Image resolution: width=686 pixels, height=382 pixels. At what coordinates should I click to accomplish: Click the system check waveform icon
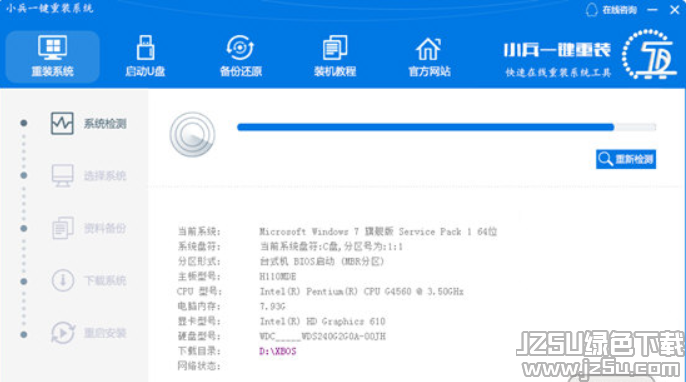(62, 123)
